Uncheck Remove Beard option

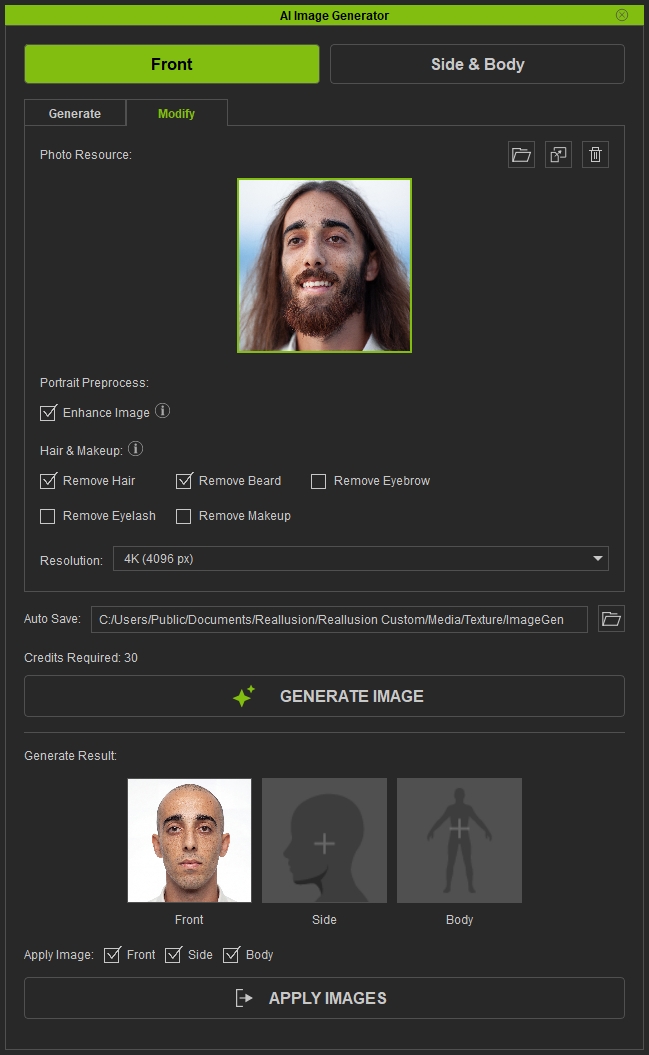184,480
